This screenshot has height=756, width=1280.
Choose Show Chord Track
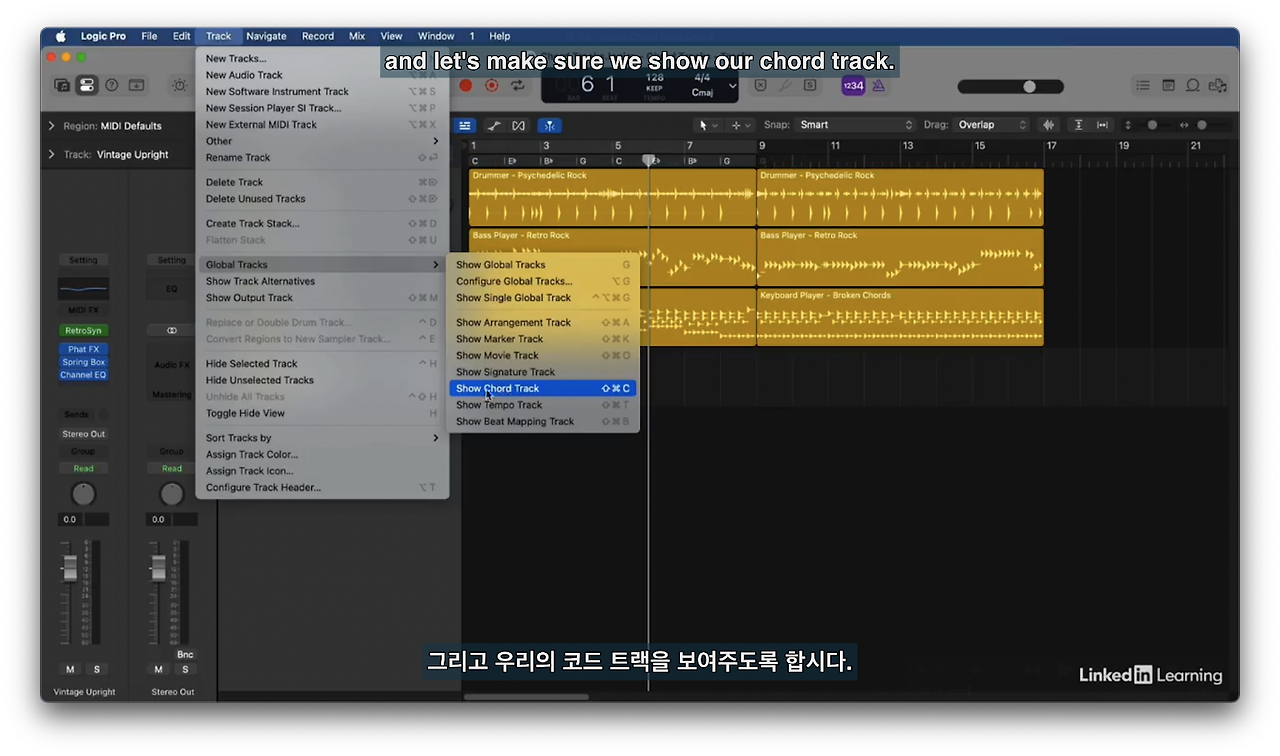coord(543,388)
